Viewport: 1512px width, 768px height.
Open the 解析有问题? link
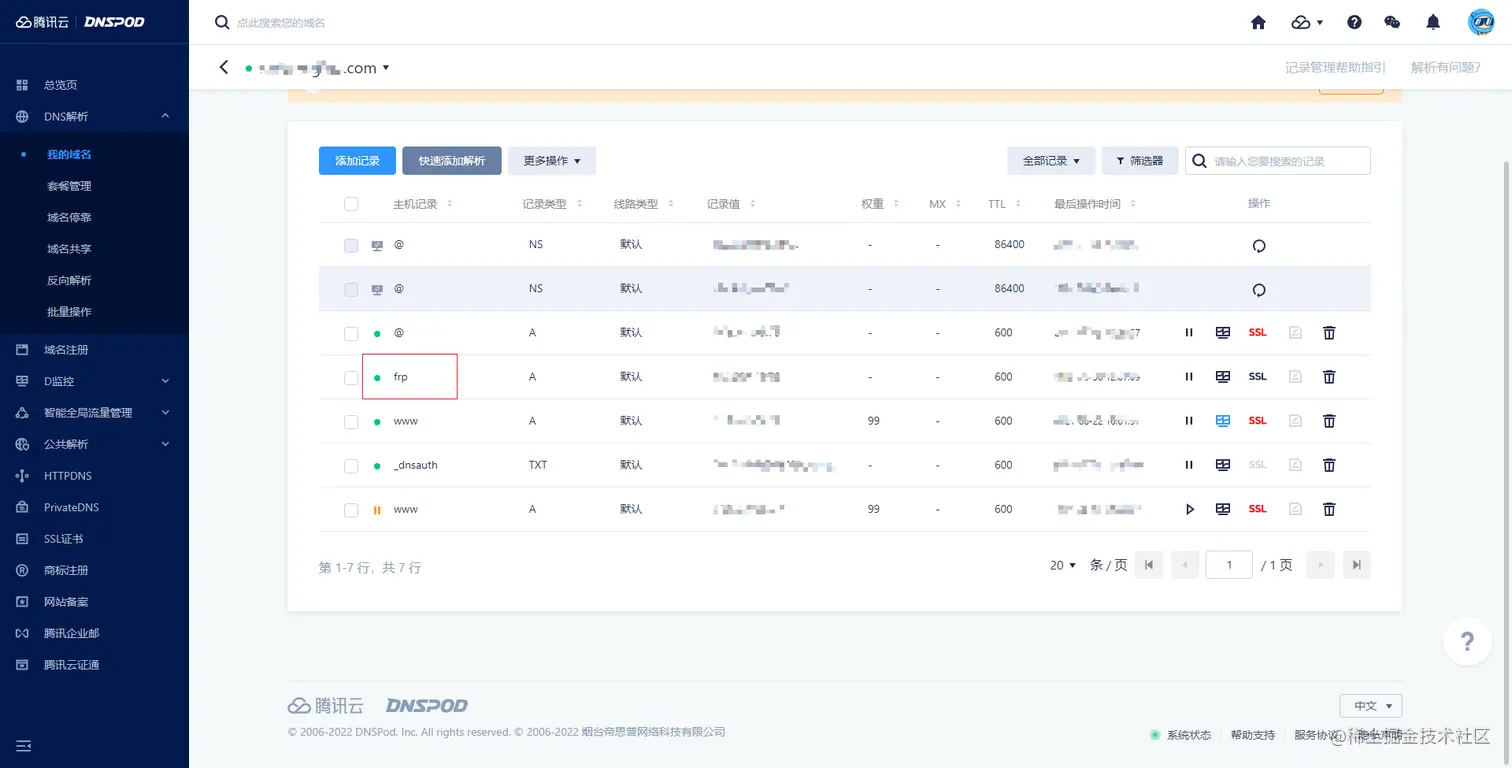coord(1445,68)
